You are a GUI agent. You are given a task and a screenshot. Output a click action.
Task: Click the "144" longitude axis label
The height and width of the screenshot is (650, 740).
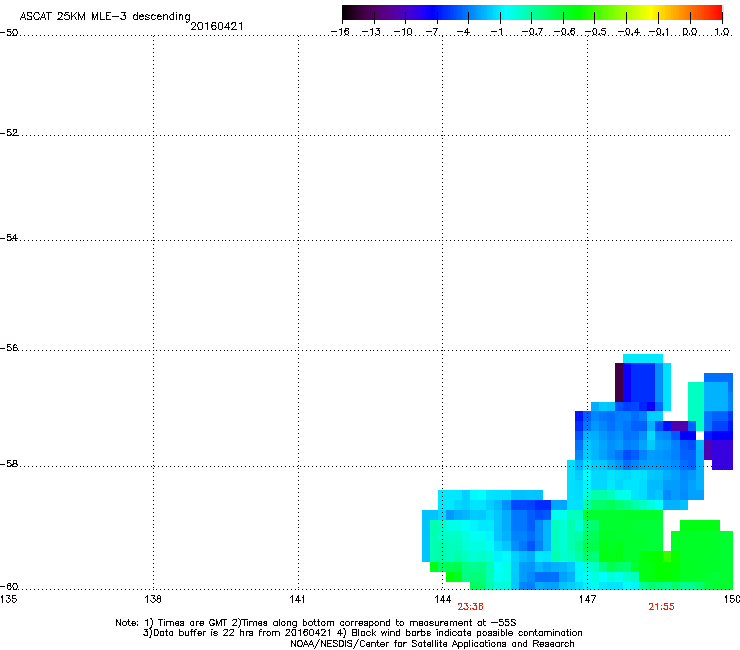[x=442, y=599]
